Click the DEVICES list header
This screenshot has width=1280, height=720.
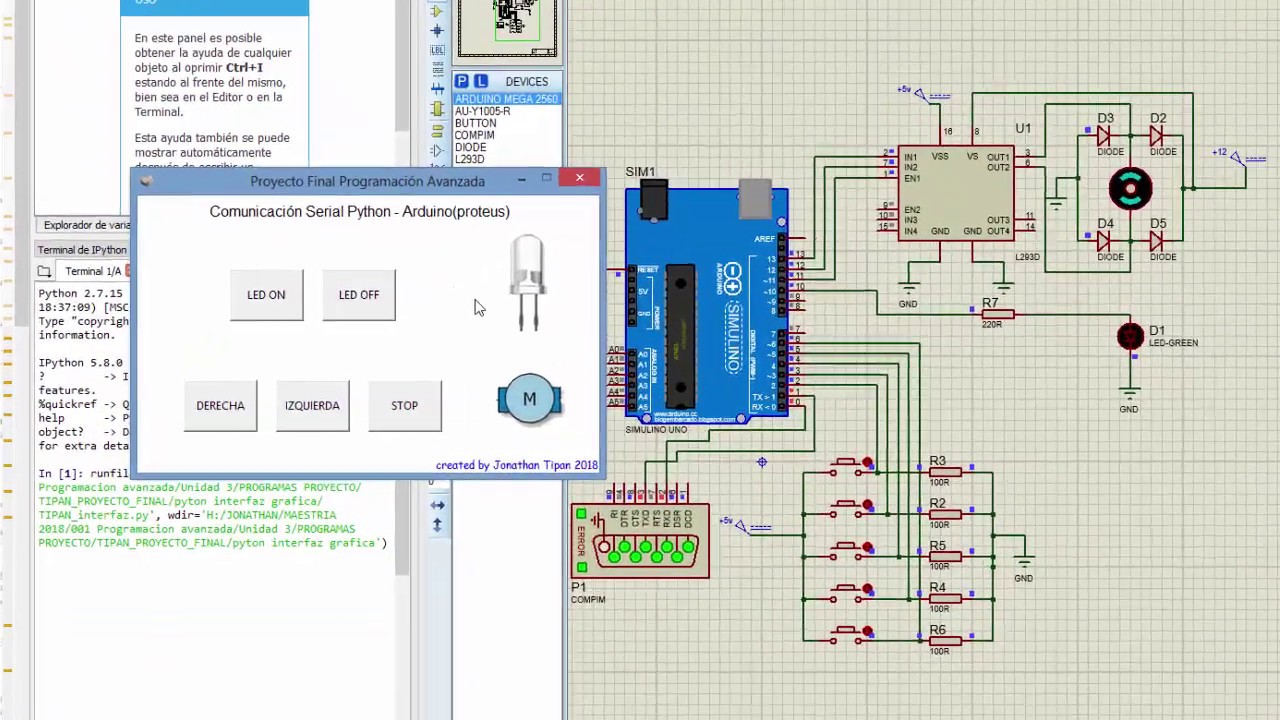[527, 81]
